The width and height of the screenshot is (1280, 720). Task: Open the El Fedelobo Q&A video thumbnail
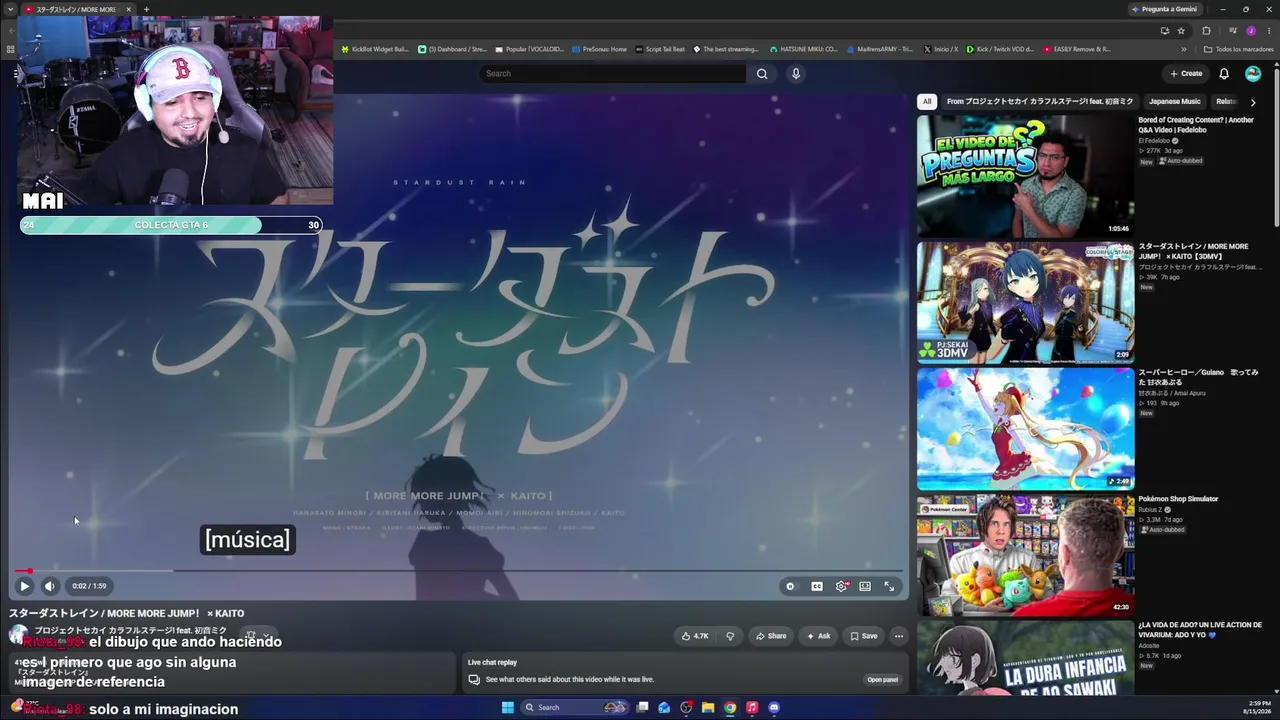1025,176
